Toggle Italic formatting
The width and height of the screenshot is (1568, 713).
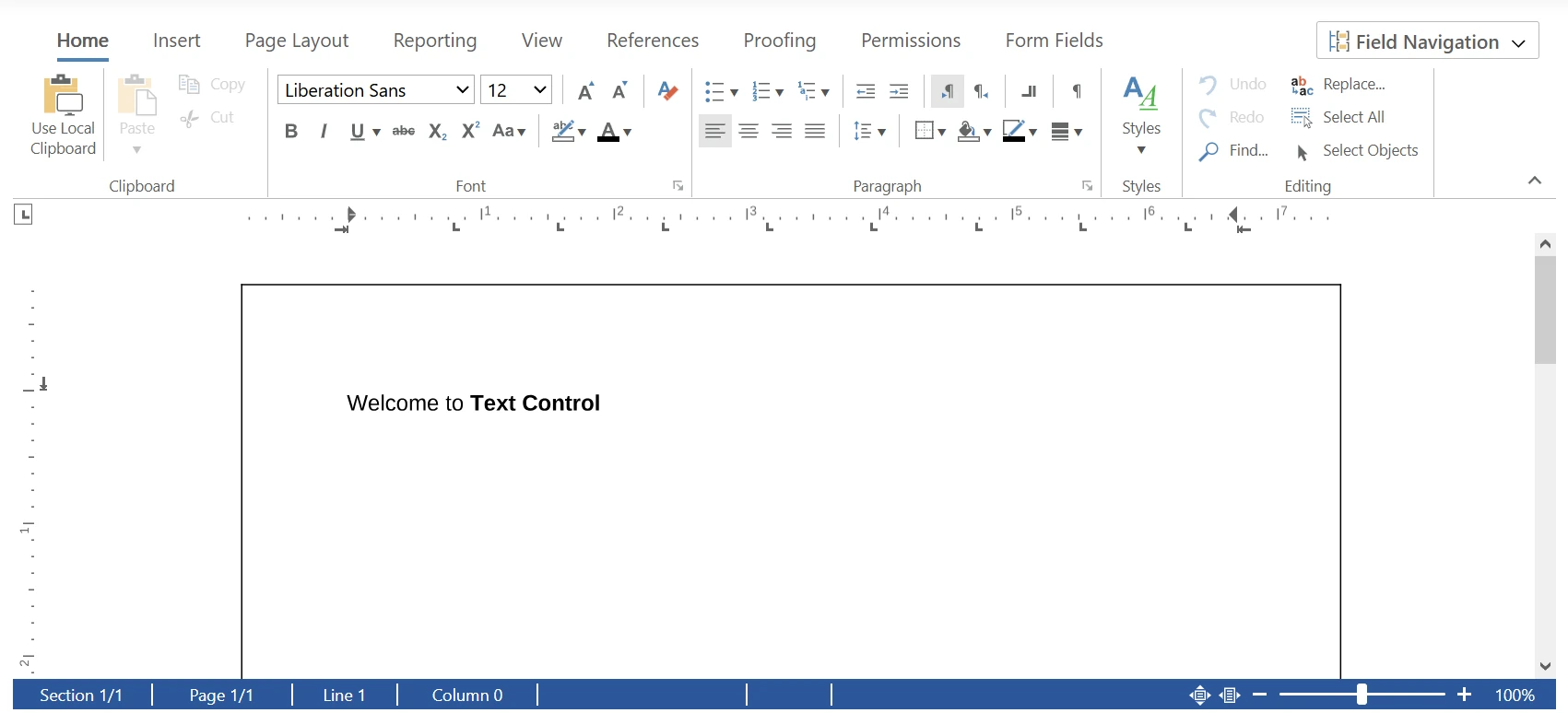pos(324,132)
